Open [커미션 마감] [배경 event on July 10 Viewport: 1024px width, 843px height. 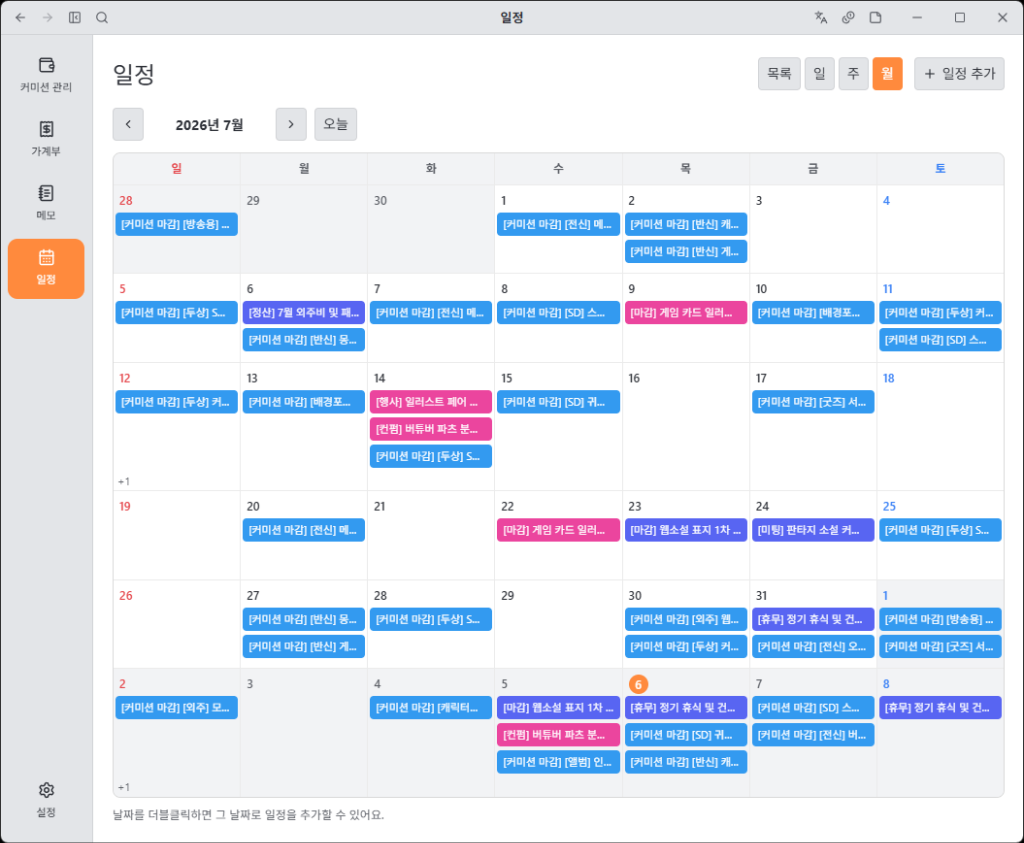click(x=813, y=313)
